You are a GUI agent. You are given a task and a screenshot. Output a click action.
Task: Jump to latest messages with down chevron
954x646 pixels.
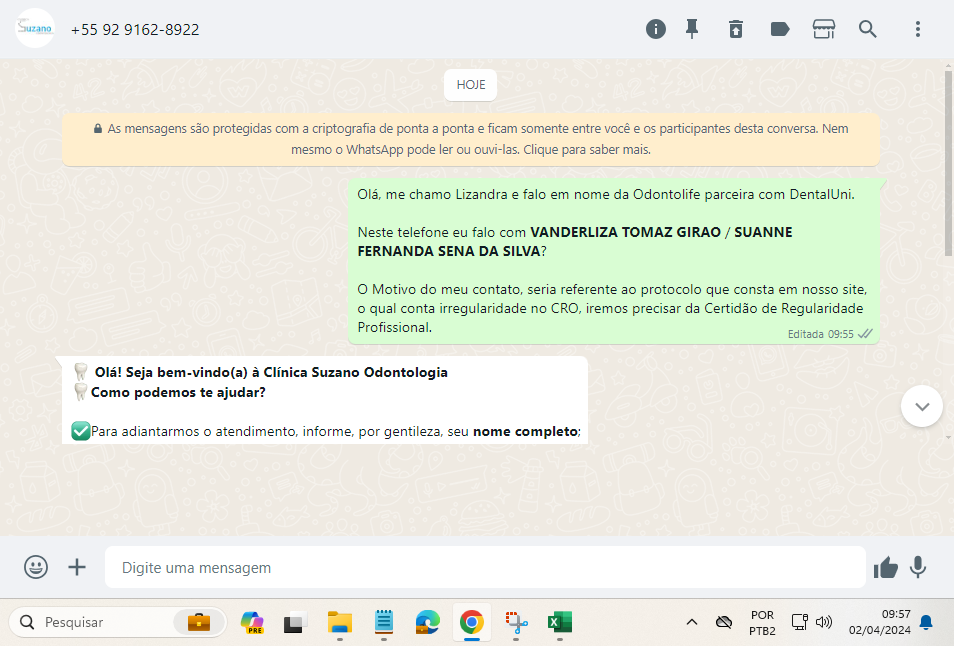(x=922, y=406)
